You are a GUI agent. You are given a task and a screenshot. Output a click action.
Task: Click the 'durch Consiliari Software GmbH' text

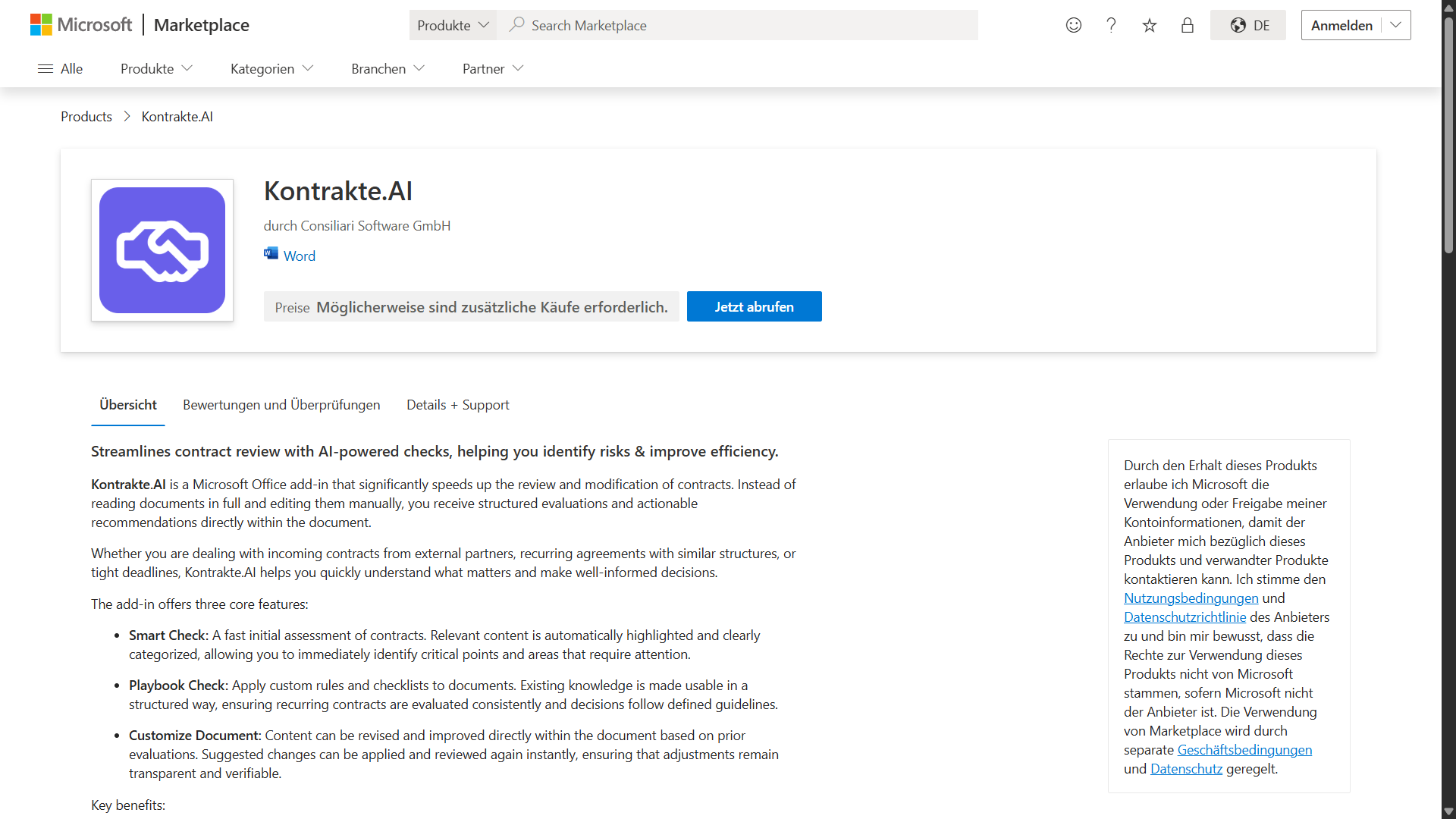click(x=357, y=225)
